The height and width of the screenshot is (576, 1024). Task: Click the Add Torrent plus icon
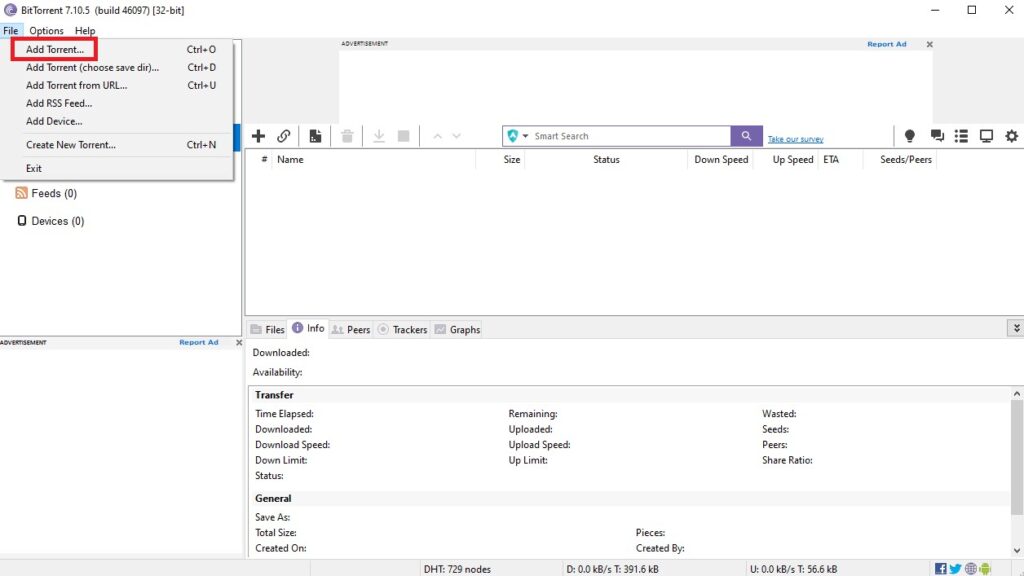(259, 136)
